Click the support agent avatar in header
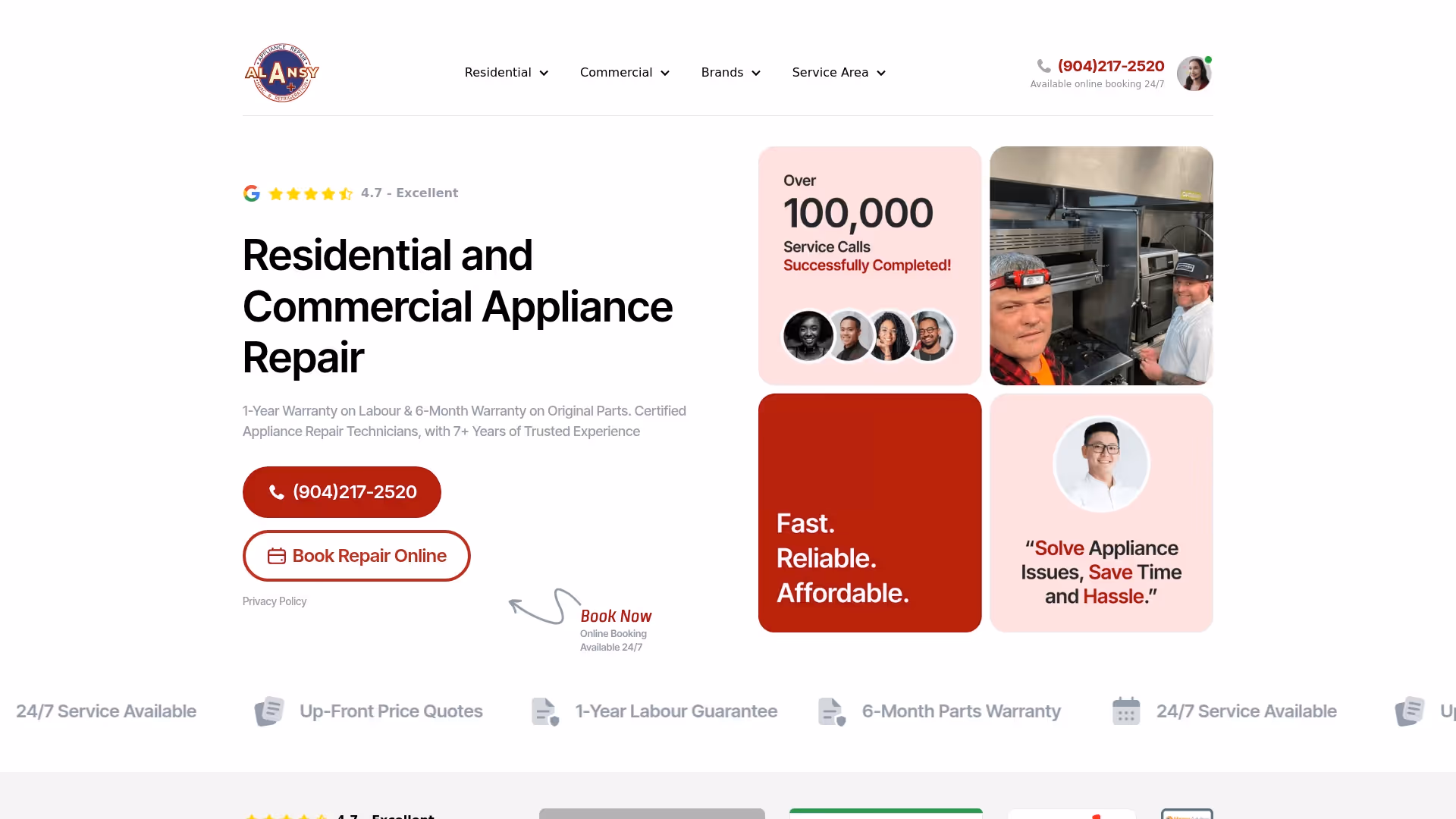 (1194, 74)
